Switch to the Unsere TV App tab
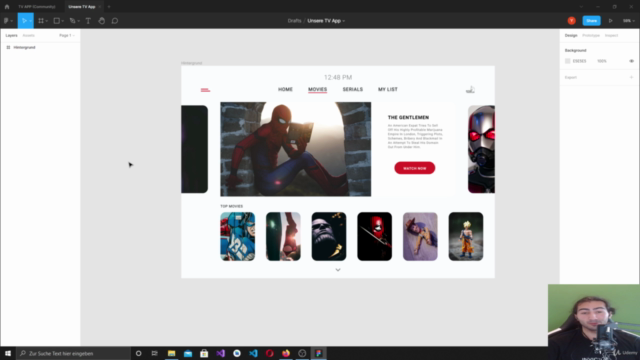Screen dimensions: 640x360 82,7
